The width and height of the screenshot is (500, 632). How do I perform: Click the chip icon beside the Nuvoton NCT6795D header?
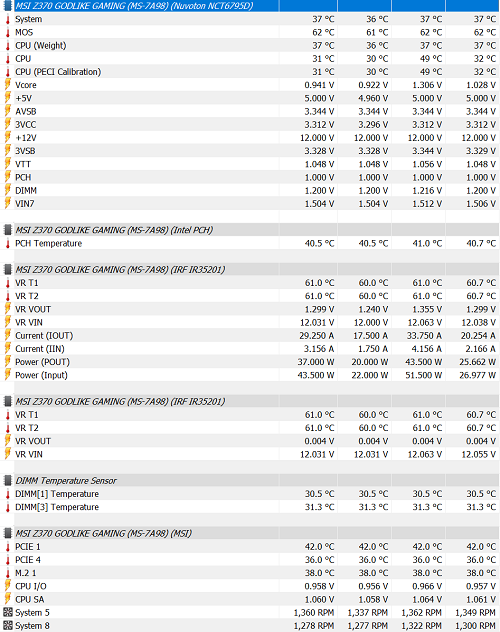[7, 6]
